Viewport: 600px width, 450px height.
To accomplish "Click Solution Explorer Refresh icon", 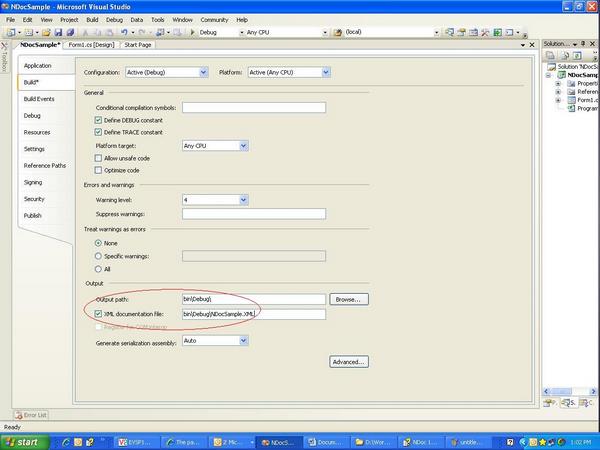I will click(x=577, y=55).
